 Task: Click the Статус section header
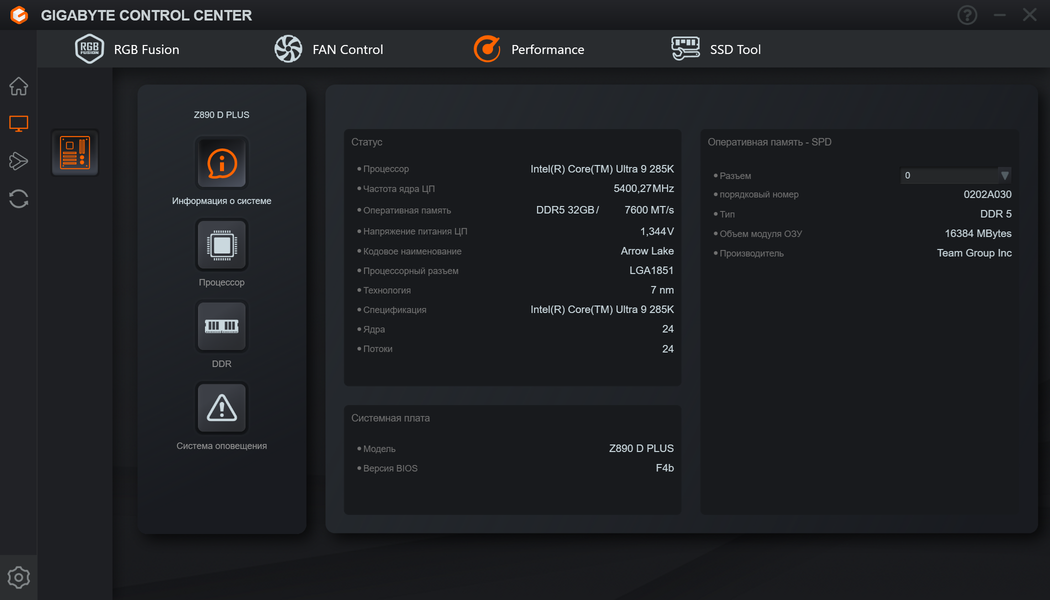click(x=367, y=142)
